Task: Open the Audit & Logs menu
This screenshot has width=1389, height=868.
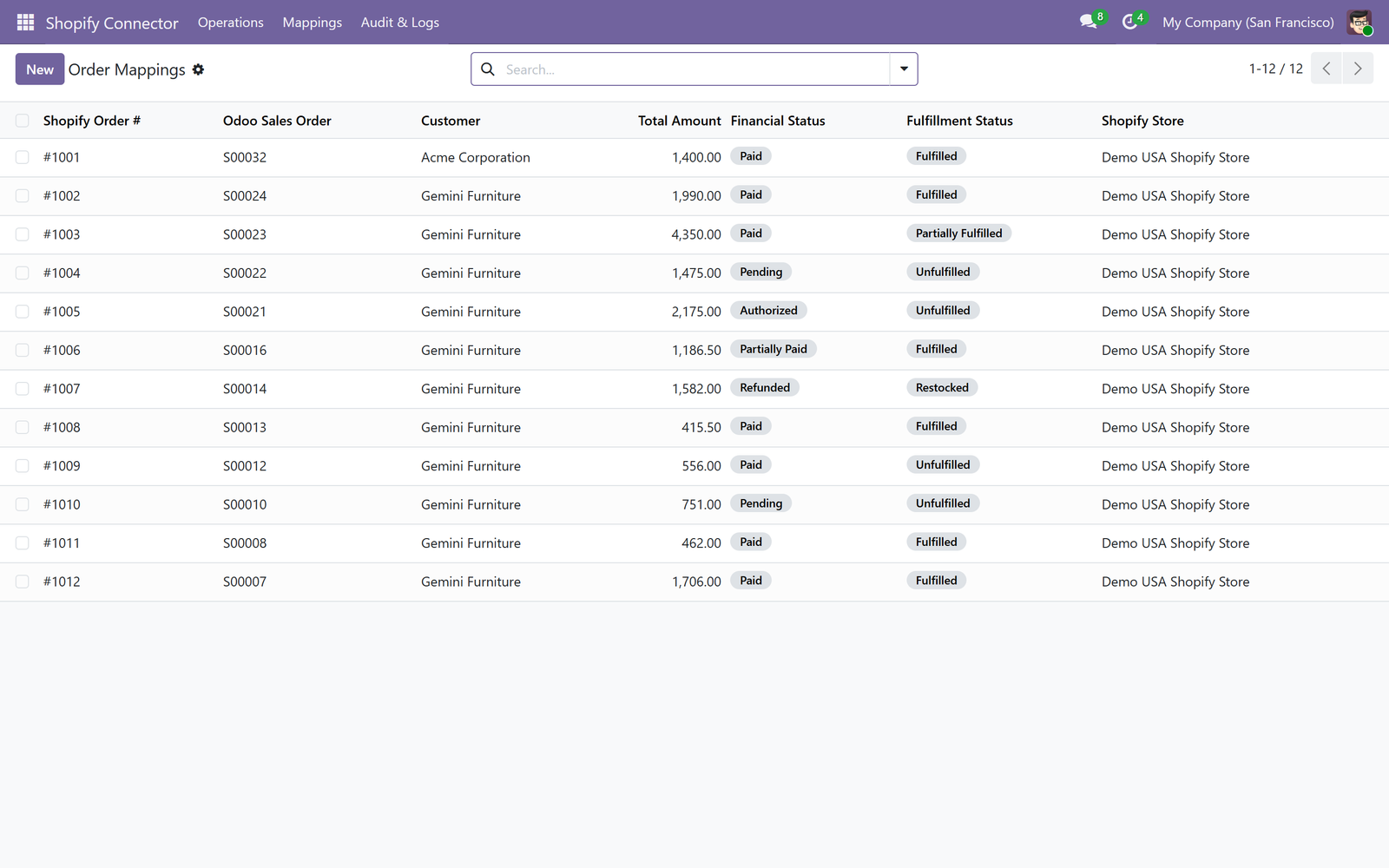Action: pos(399,23)
